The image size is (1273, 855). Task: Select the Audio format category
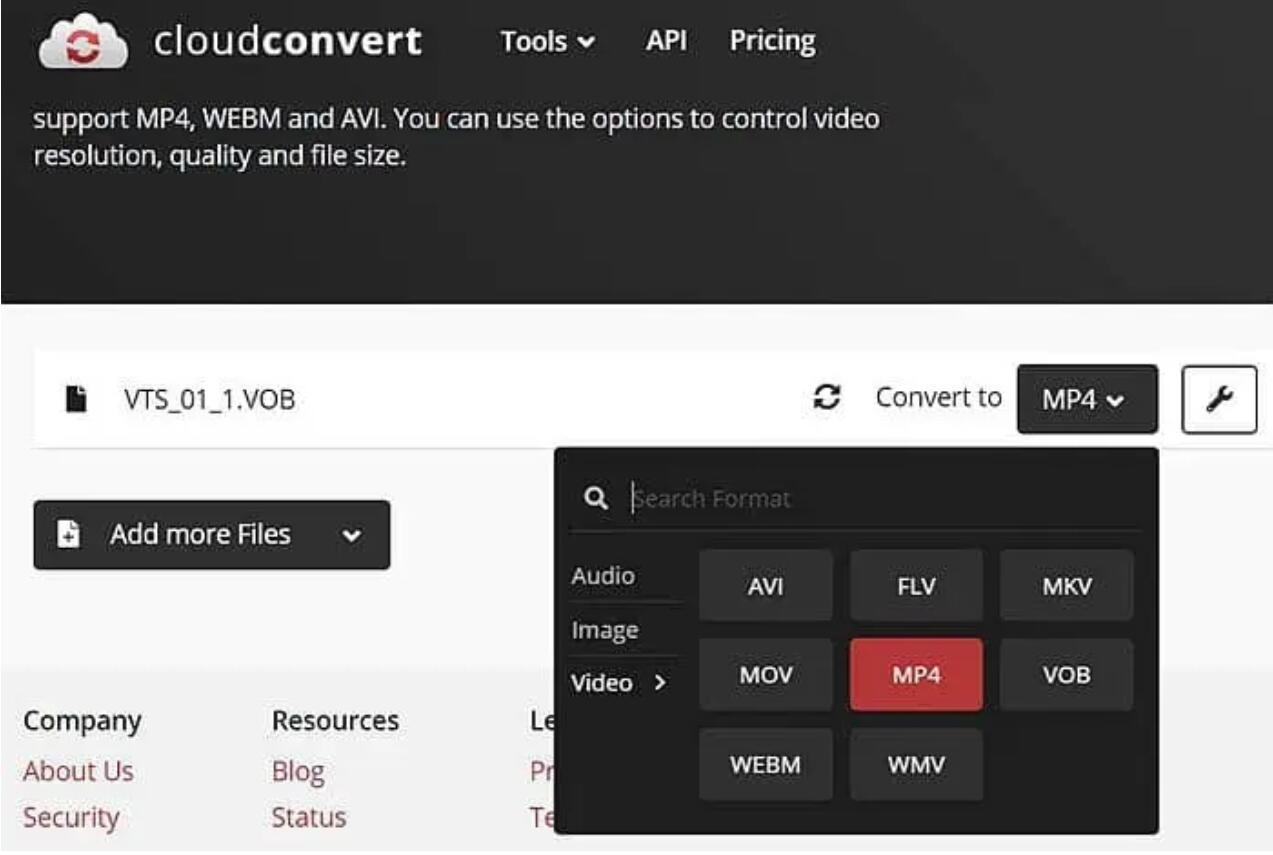(603, 576)
